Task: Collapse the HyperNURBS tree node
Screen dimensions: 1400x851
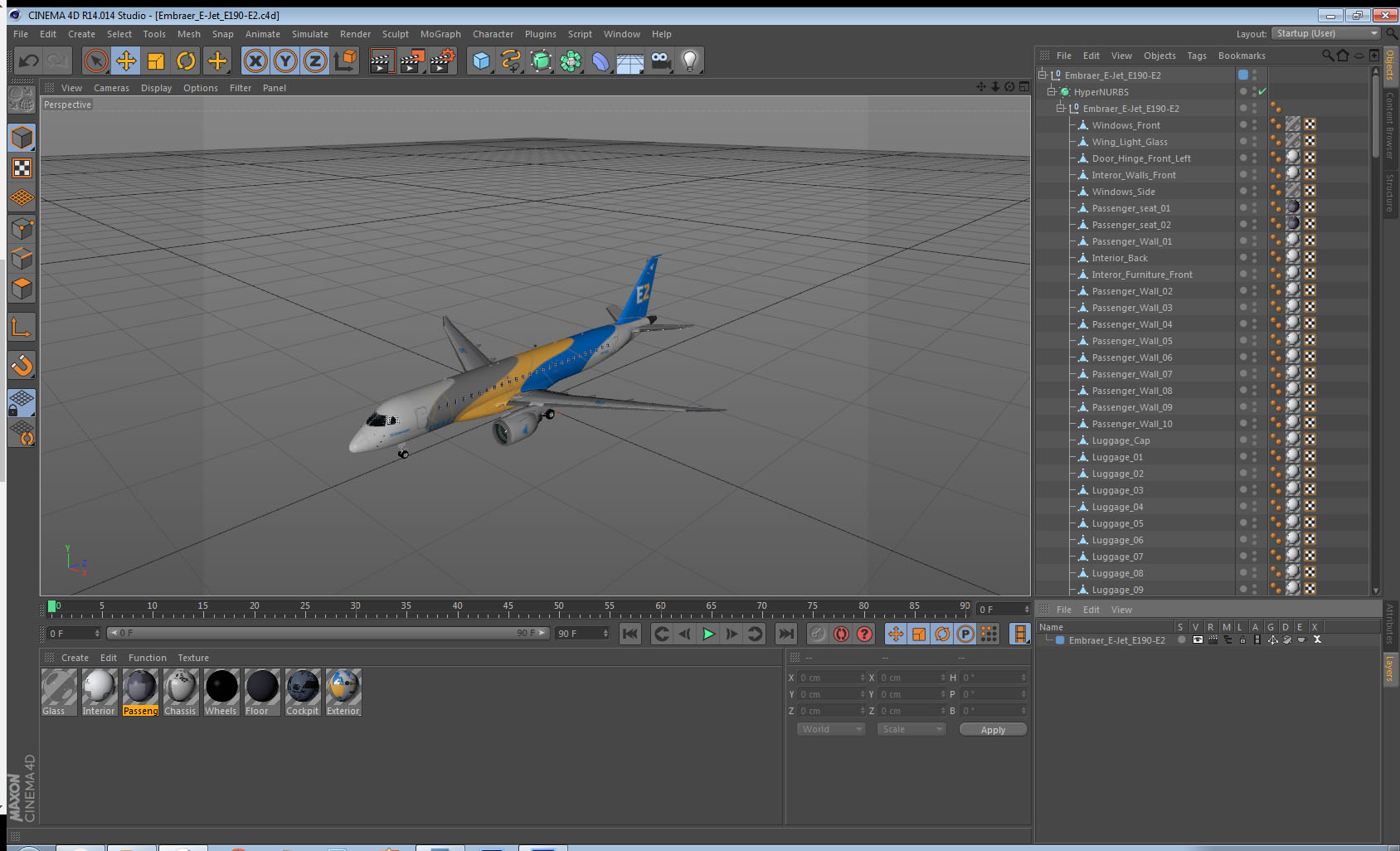Action: [1051, 91]
